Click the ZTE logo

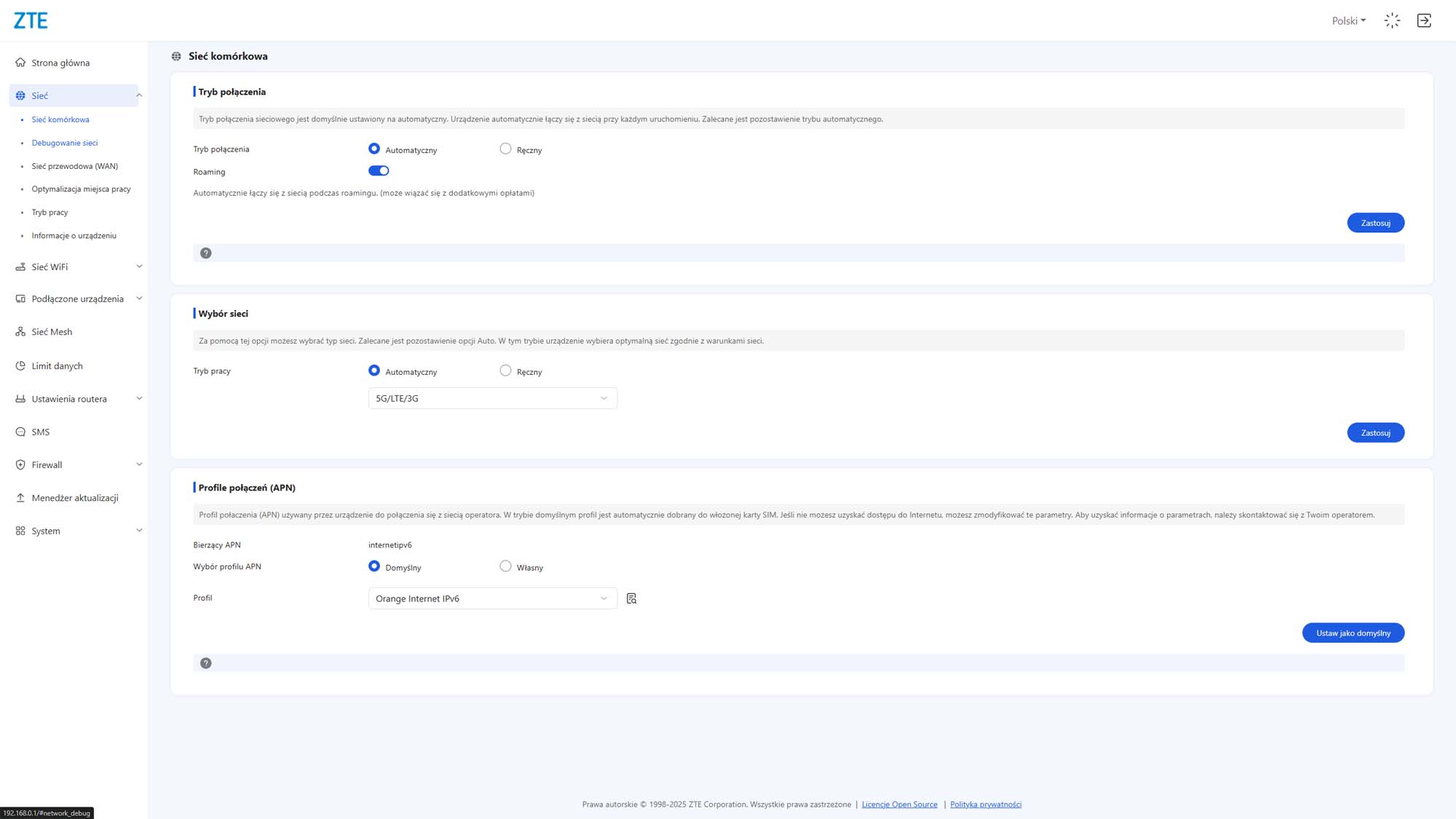[x=31, y=20]
